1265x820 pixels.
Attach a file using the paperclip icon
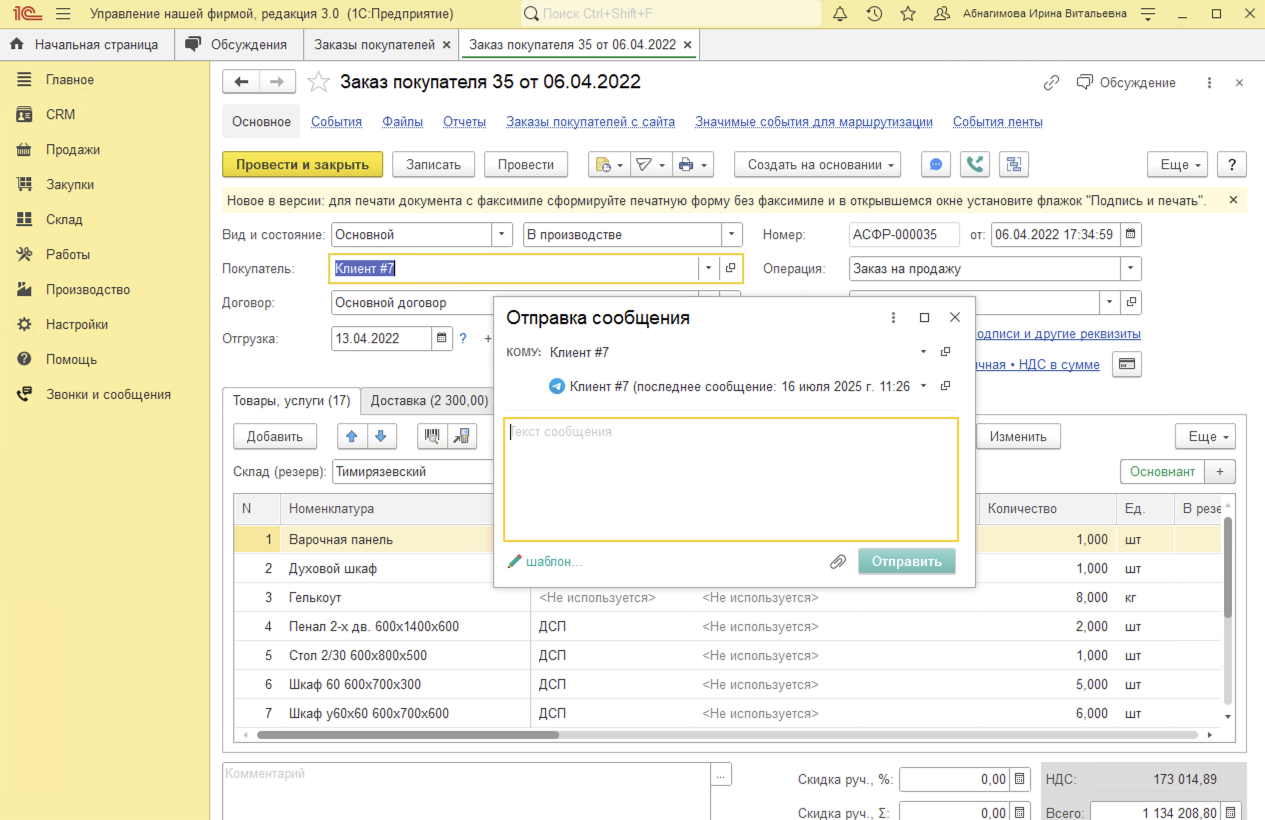click(838, 562)
